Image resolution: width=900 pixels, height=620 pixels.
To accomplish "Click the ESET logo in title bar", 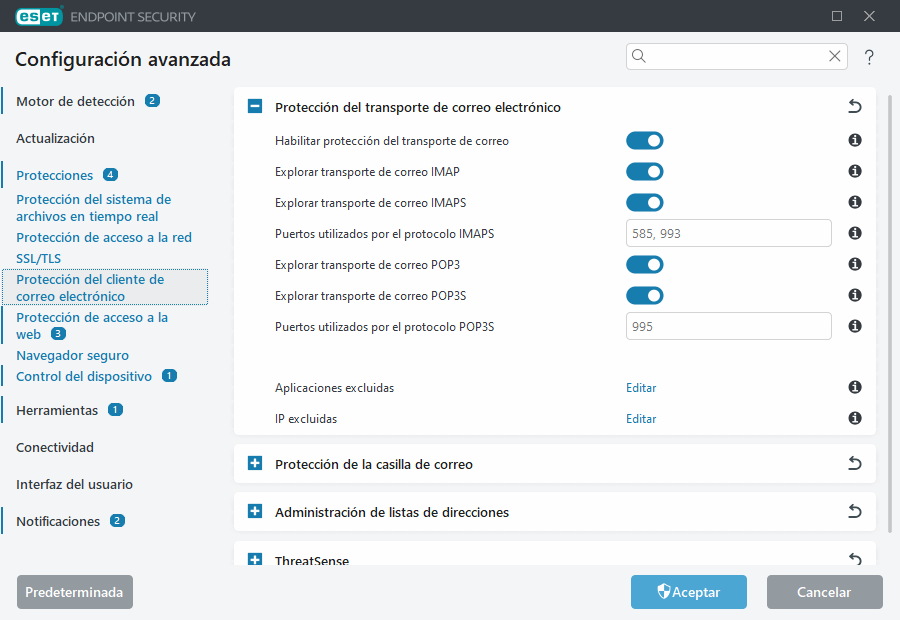I will (x=38, y=16).
